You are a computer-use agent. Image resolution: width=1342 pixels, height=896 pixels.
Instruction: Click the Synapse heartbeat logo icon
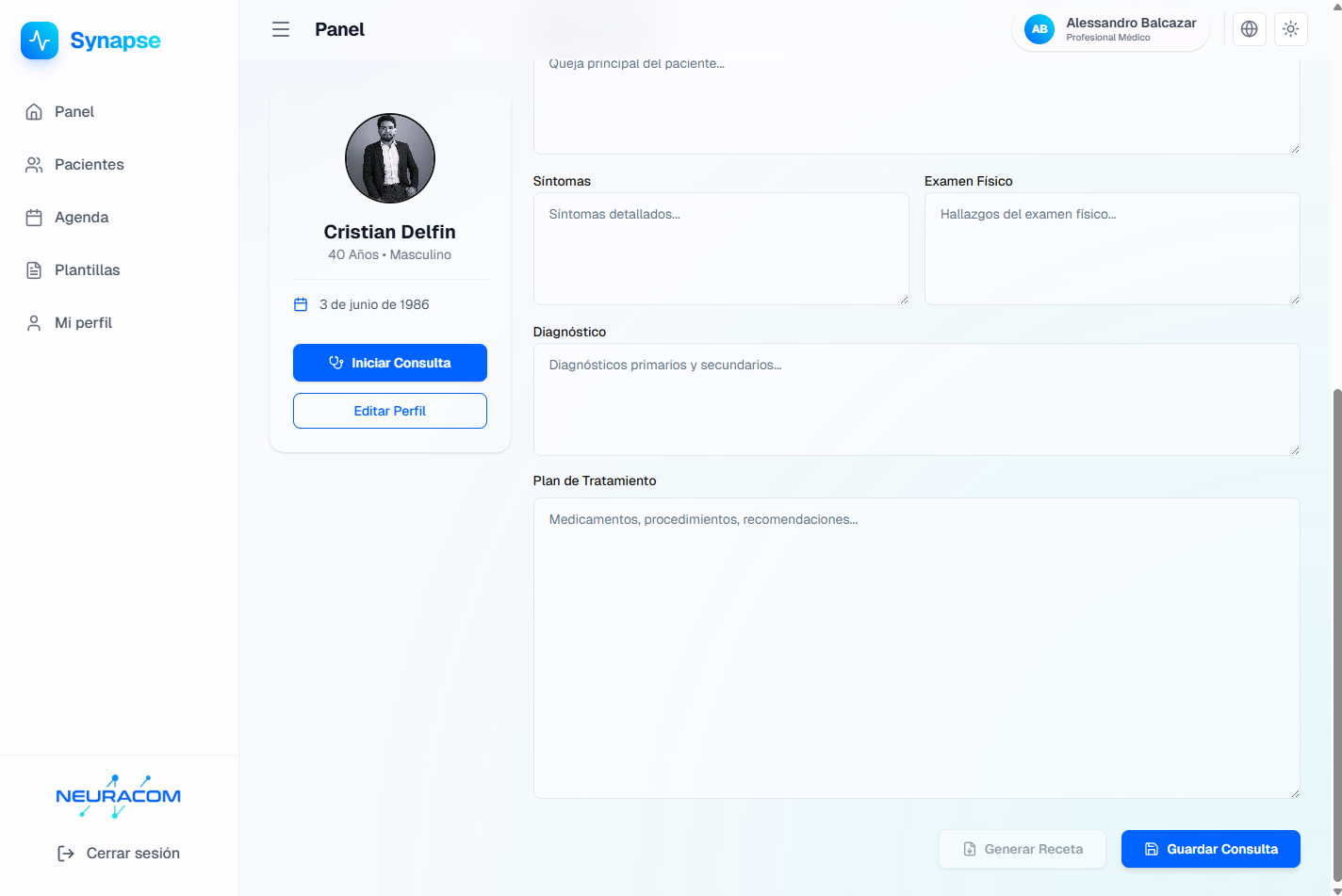(x=40, y=41)
